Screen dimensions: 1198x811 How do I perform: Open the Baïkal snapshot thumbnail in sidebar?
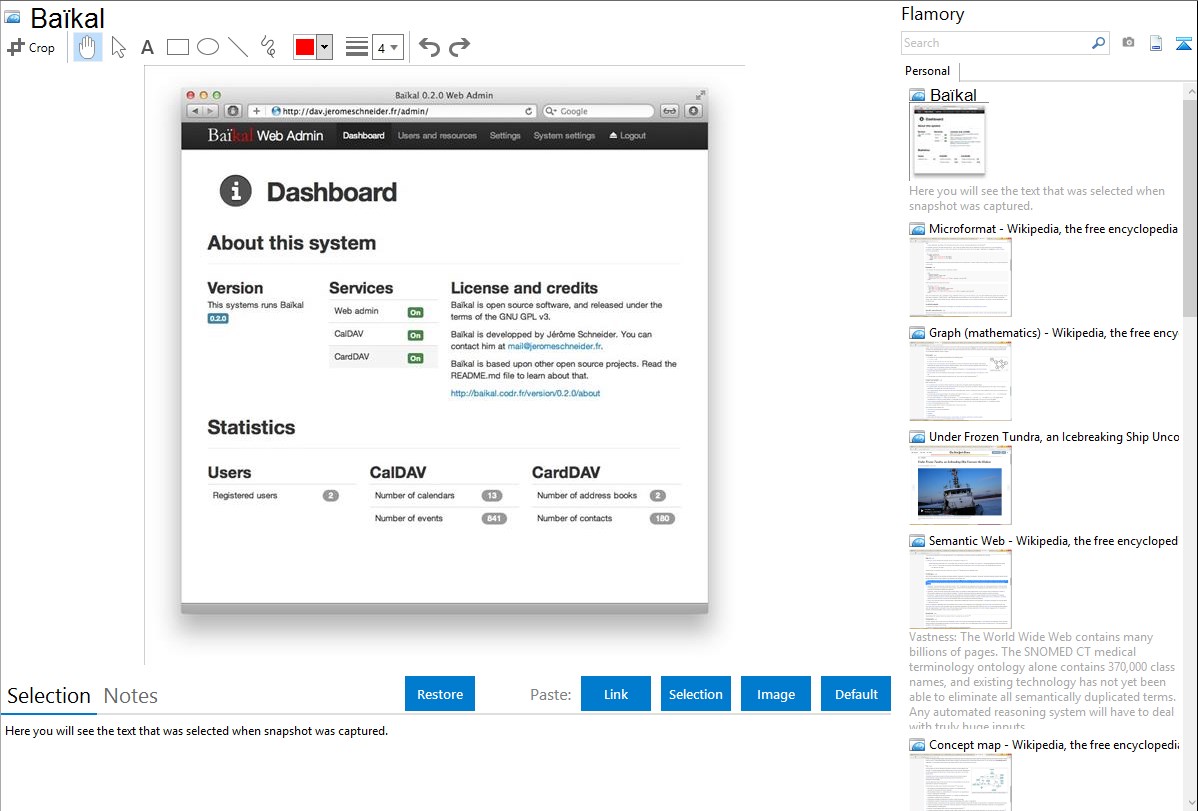tap(950, 141)
